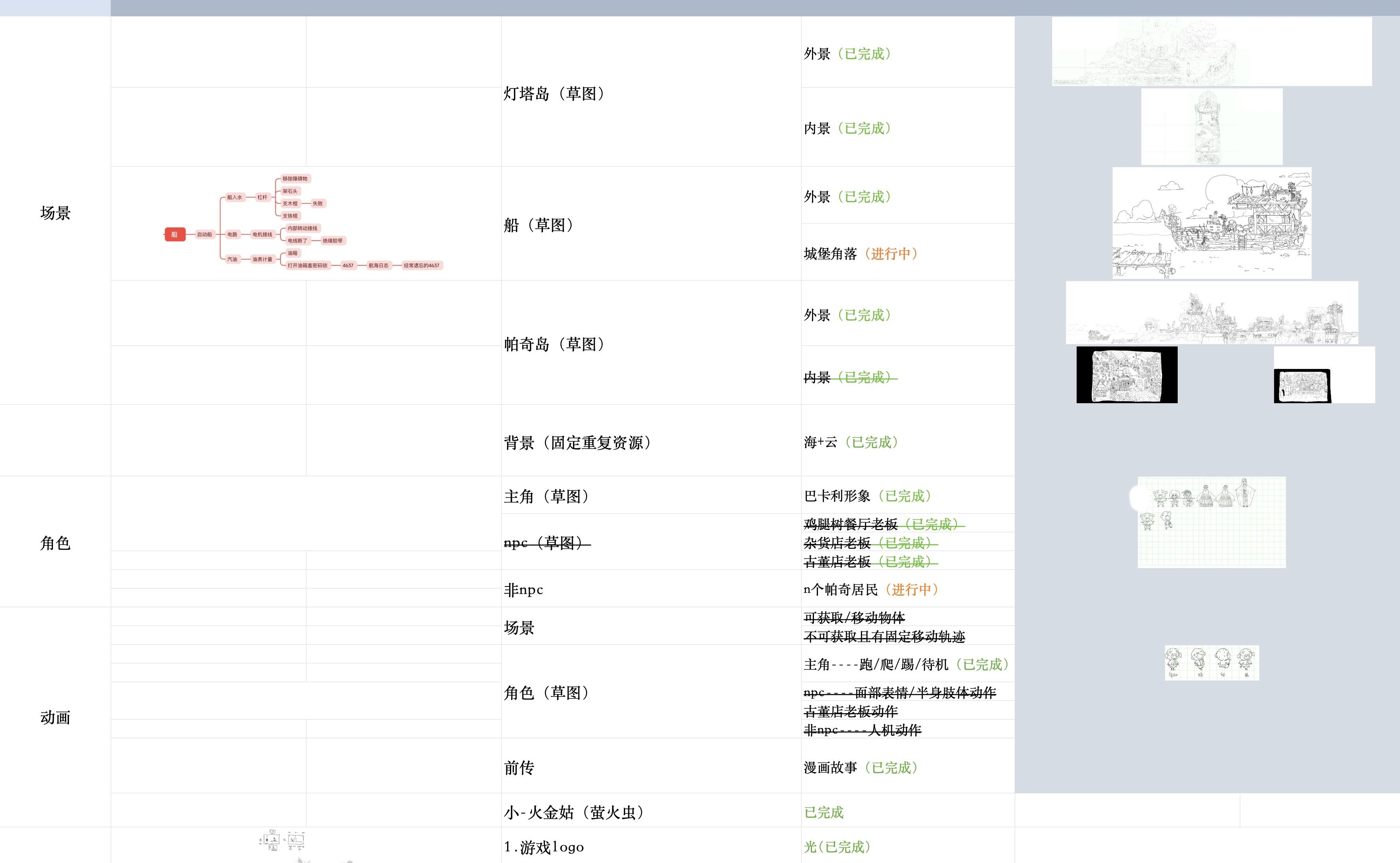The height and width of the screenshot is (863, 1400).
Task: Click the 帕奇岛（草图） cell
Action: click(x=651, y=343)
